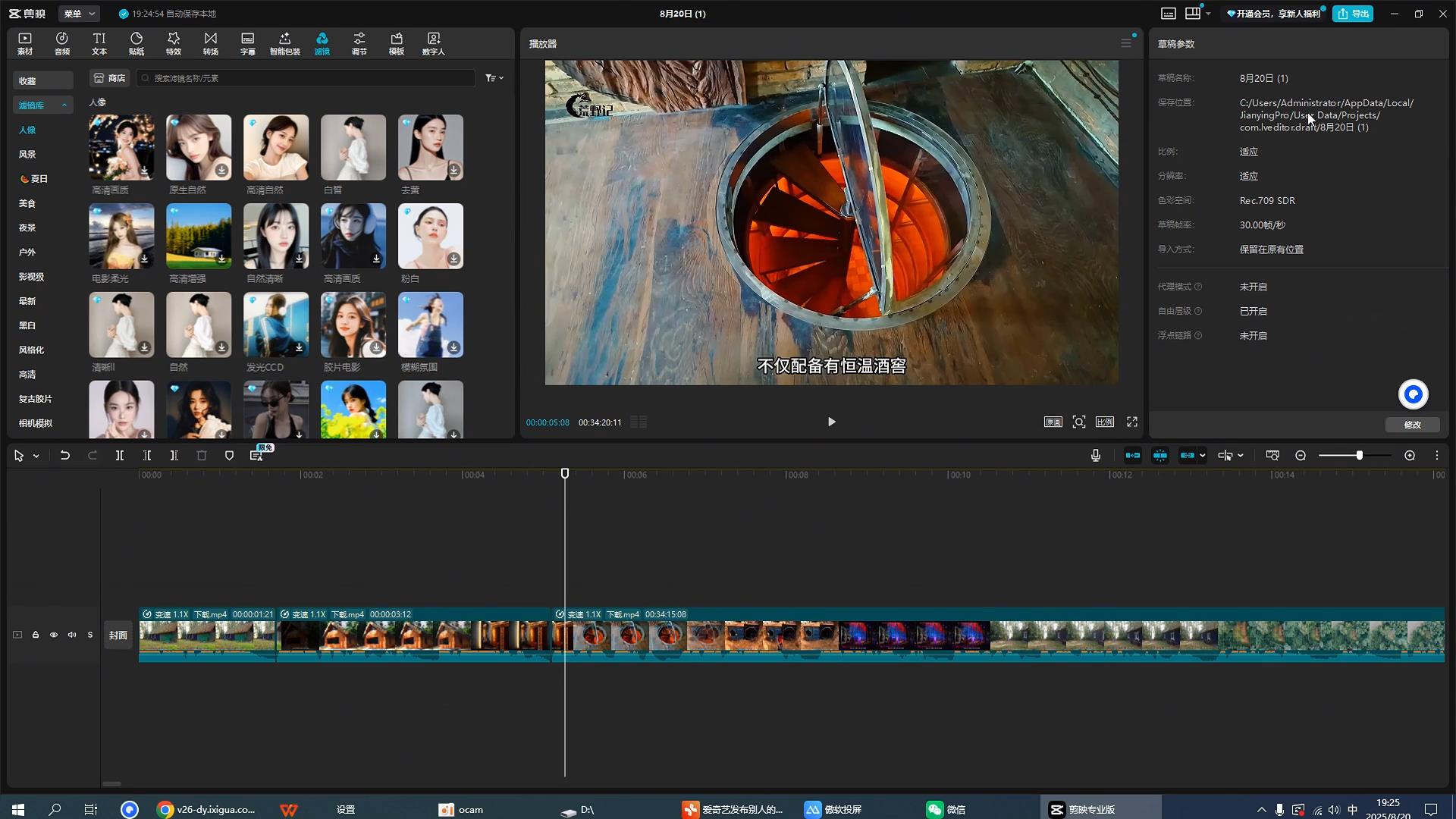Open the 特效 effects panel
Image resolution: width=1456 pixels, height=819 pixels.
point(174,44)
